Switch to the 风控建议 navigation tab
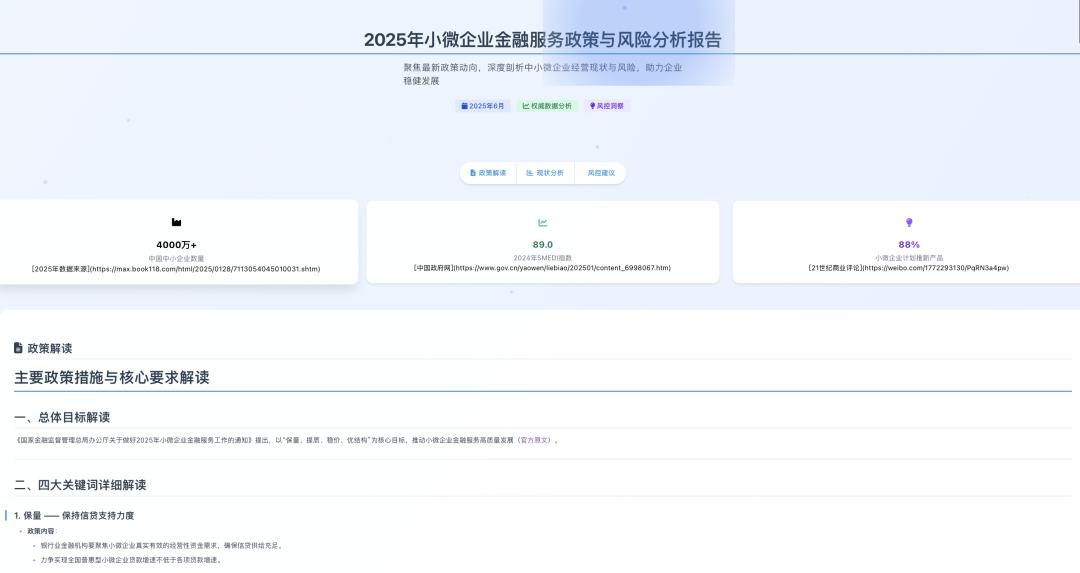The height and width of the screenshot is (573, 1080). click(x=601, y=173)
